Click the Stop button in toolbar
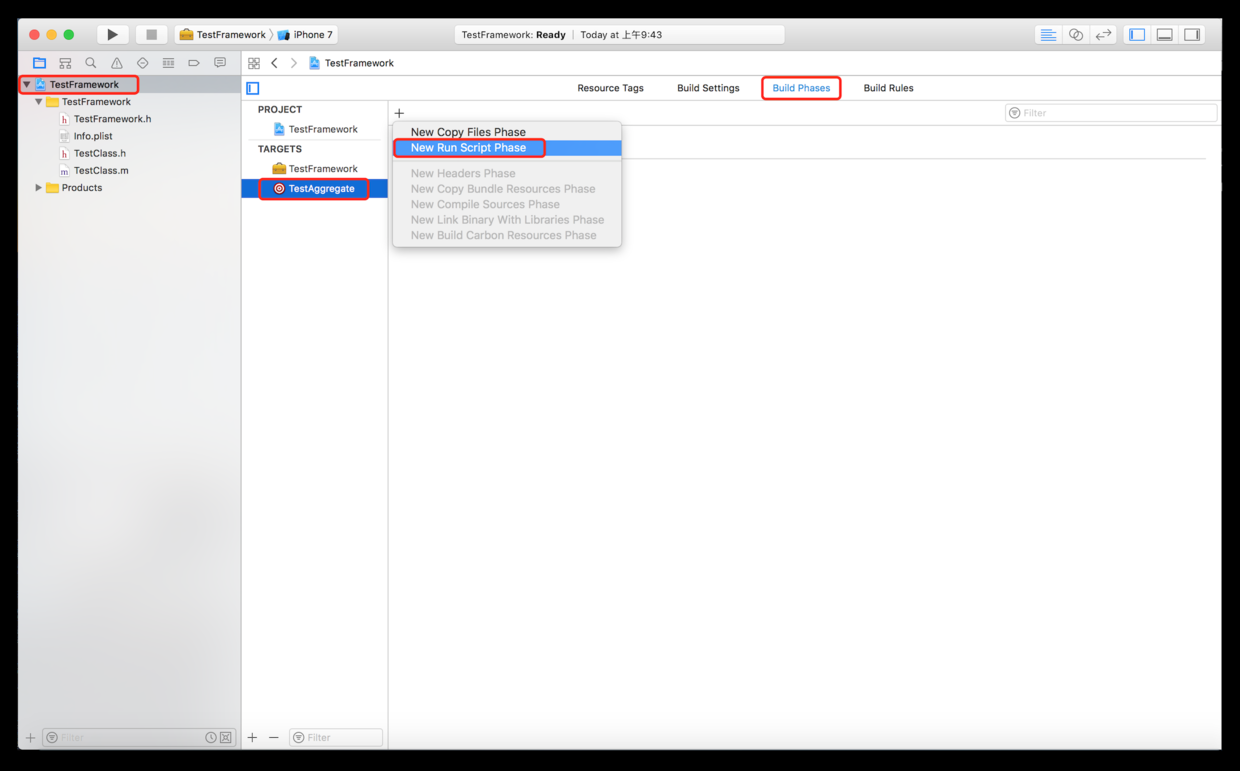 (x=151, y=35)
